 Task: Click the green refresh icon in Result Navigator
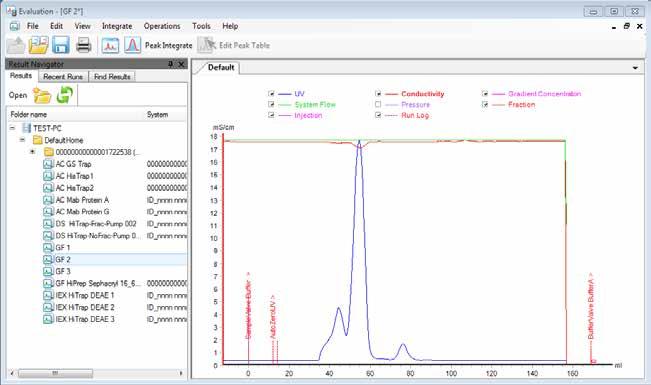(x=64, y=95)
